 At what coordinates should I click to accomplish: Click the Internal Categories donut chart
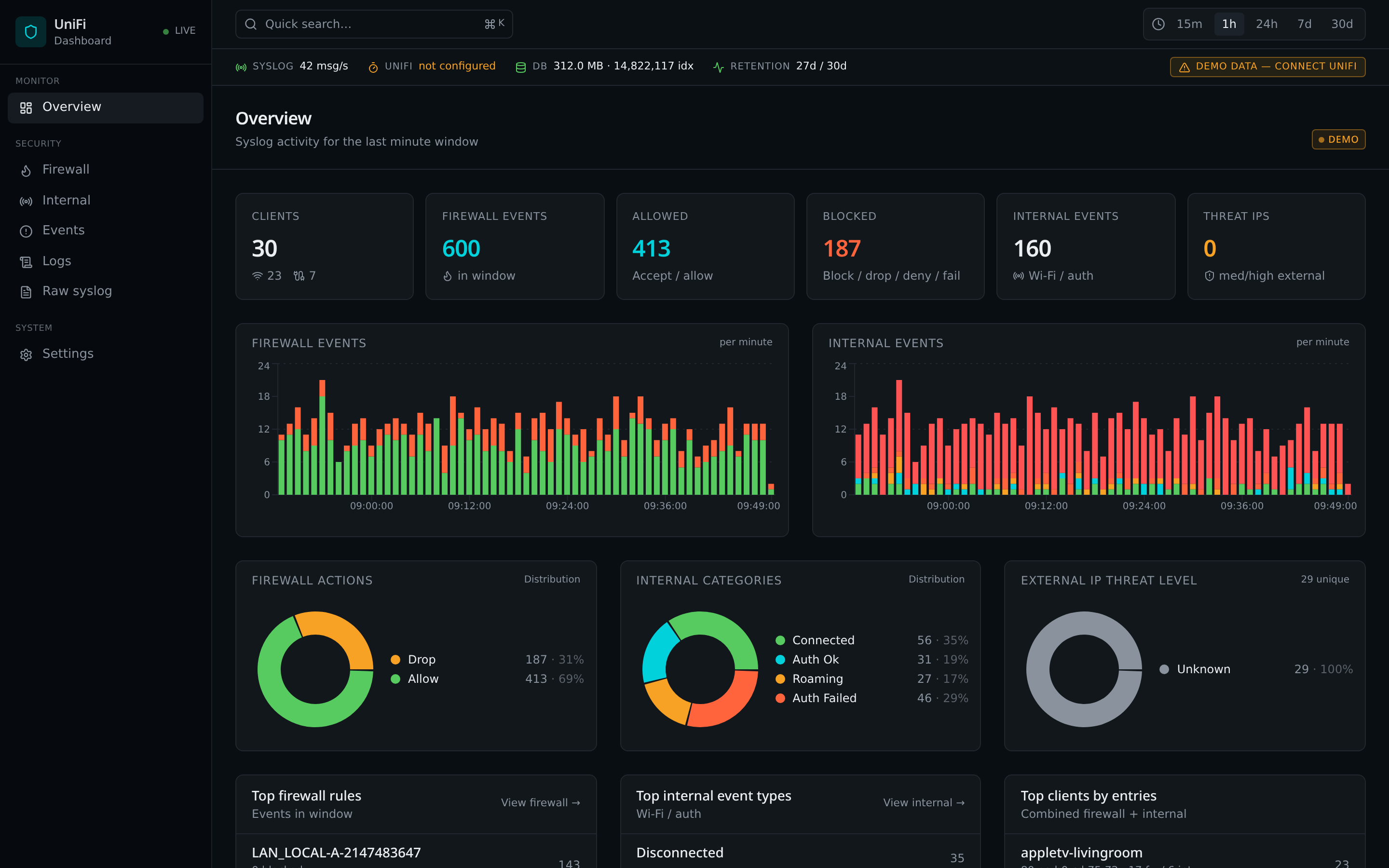700,669
